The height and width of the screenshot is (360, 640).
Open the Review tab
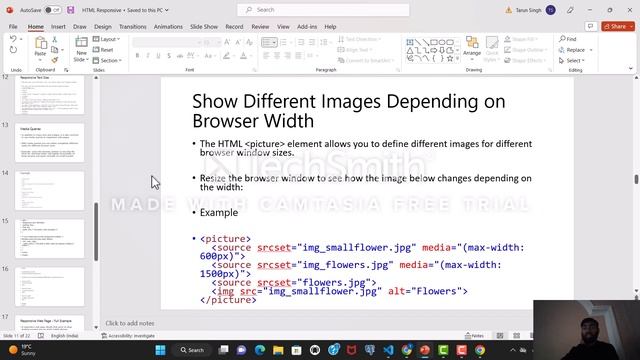pyautogui.click(x=260, y=27)
